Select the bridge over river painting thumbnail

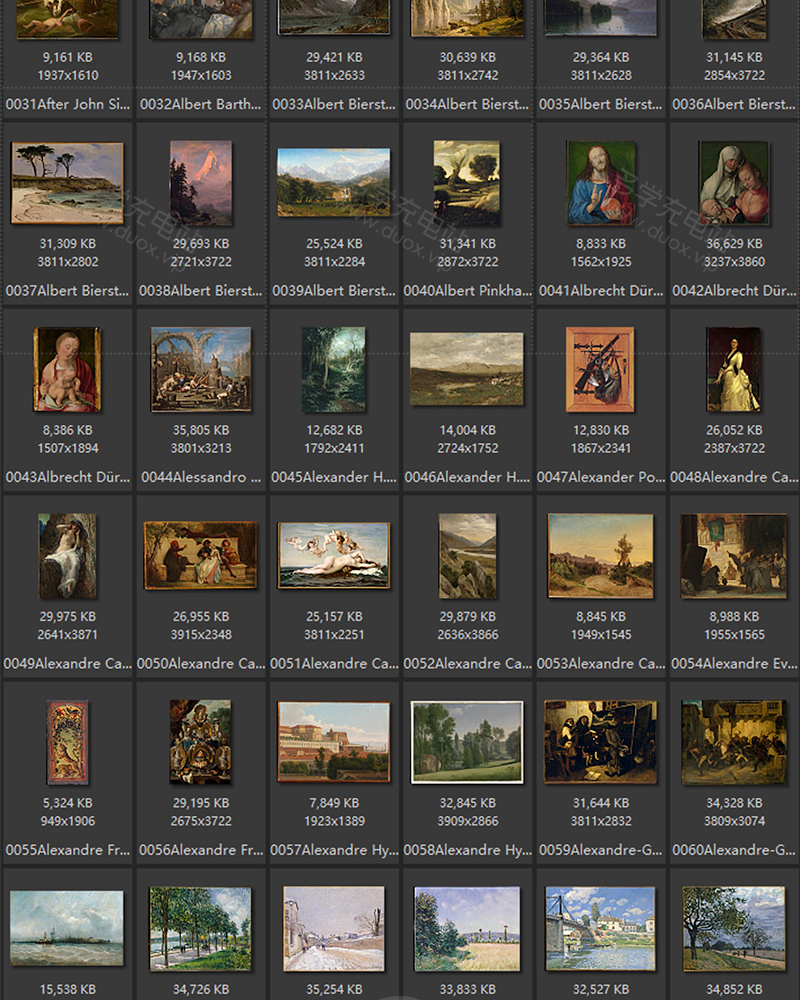coord(600,928)
